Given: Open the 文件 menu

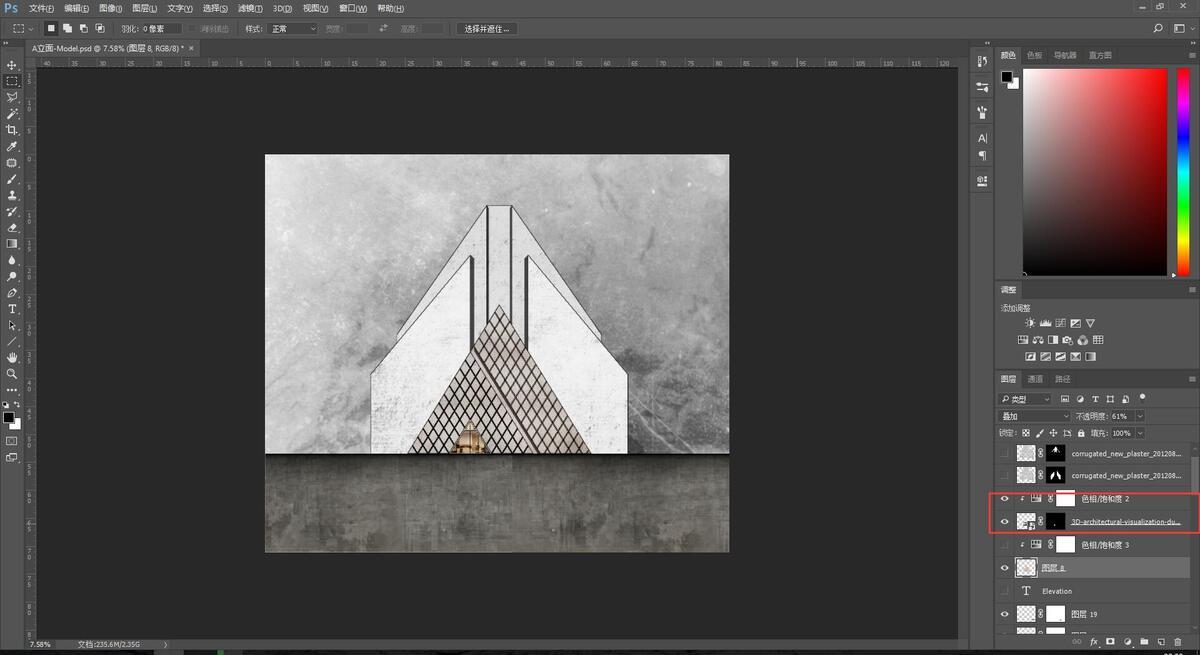Looking at the screenshot, I should (x=41, y=8).
